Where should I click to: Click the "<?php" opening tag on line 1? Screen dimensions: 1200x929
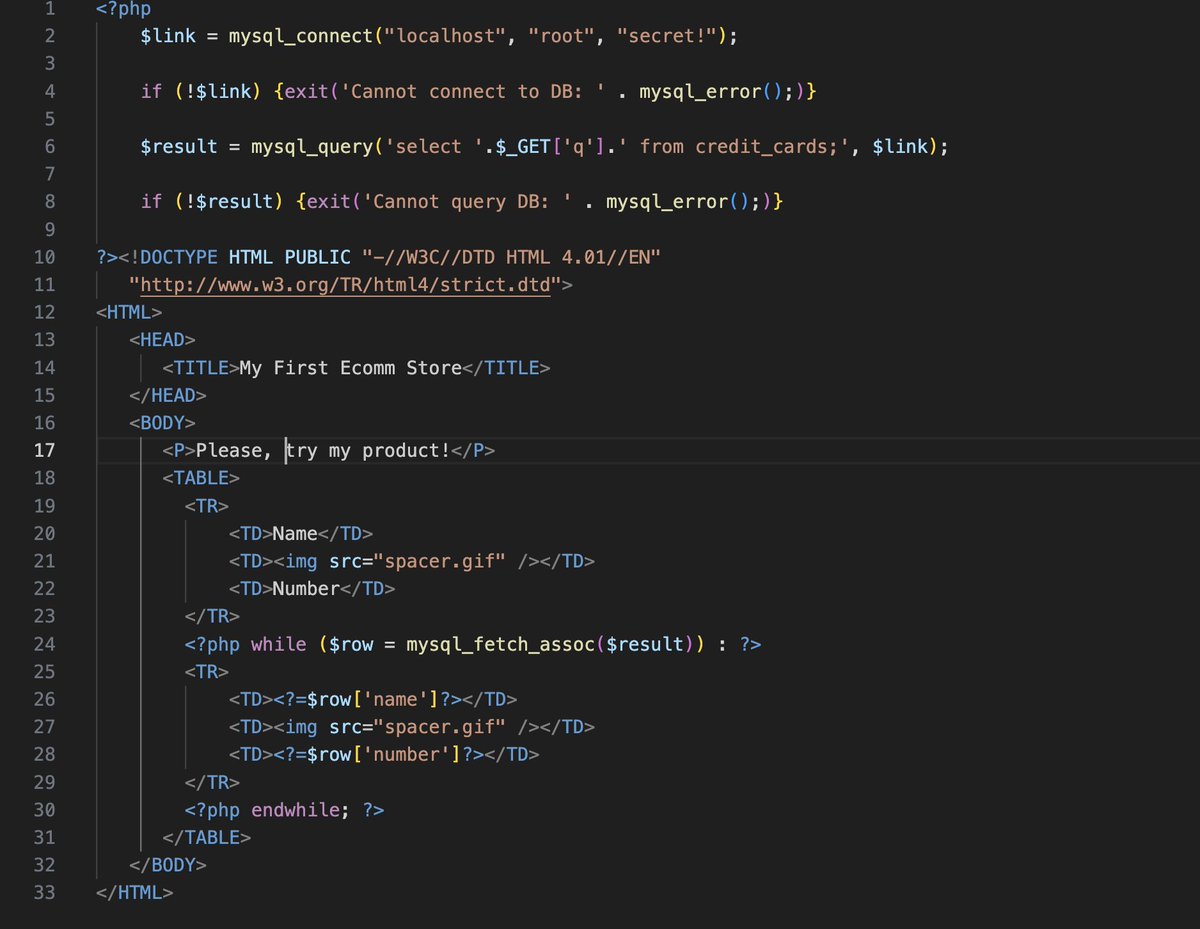tap(125, 9)
